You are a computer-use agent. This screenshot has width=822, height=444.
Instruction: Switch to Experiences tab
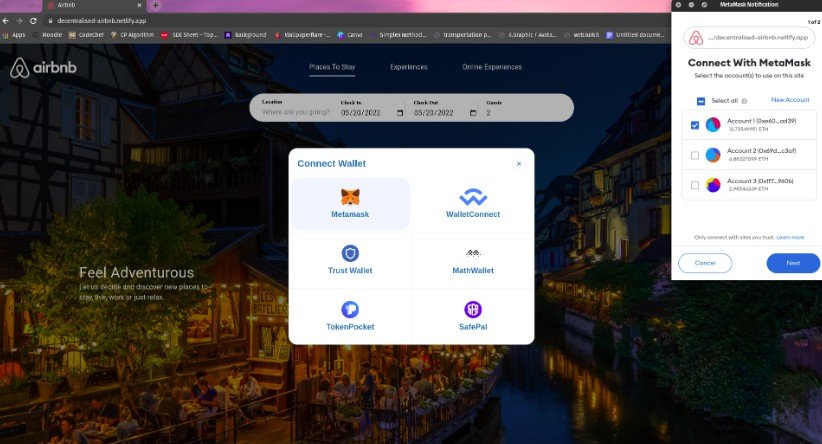pos(408,67)
